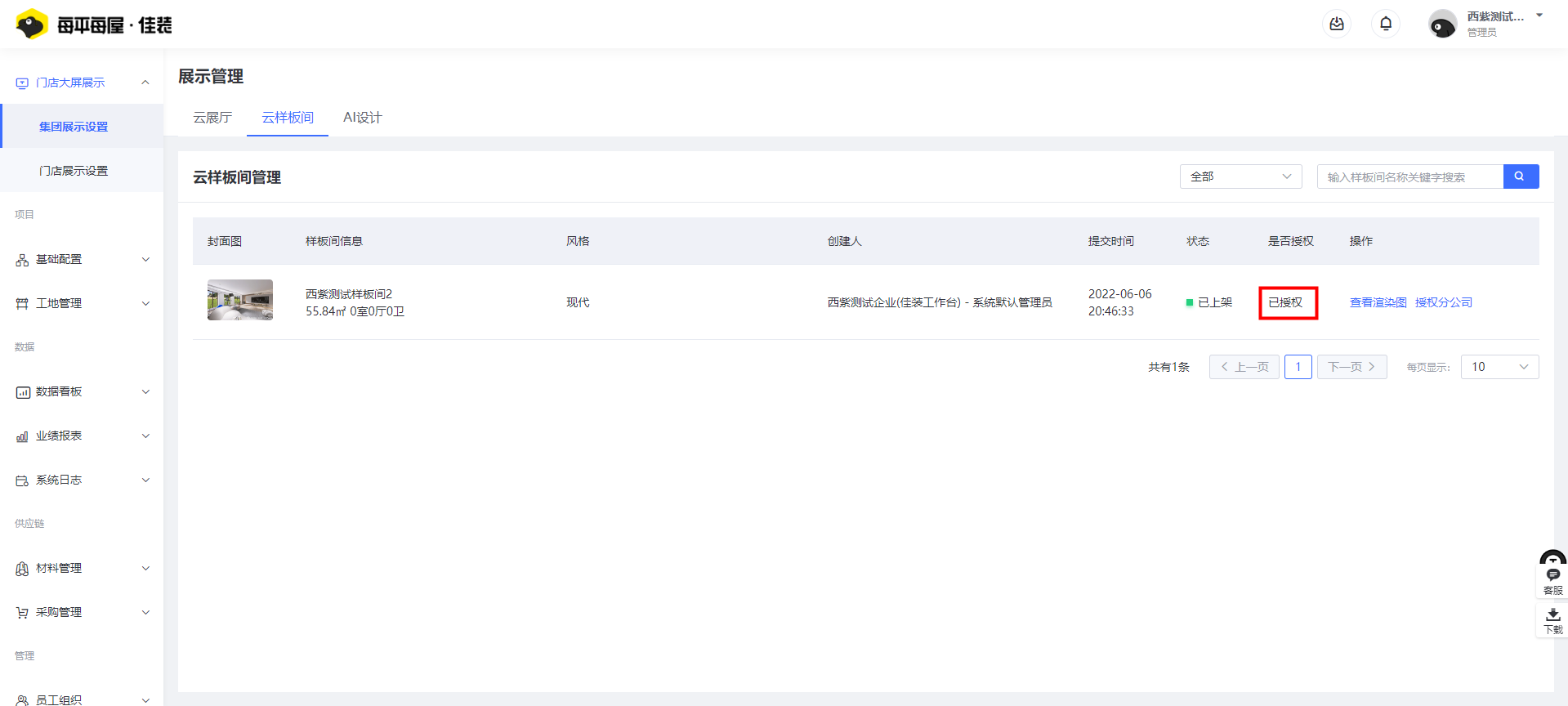Expand the 数据看板 menu chevron
Screen dimensions: 1568x706
(145, 391)
